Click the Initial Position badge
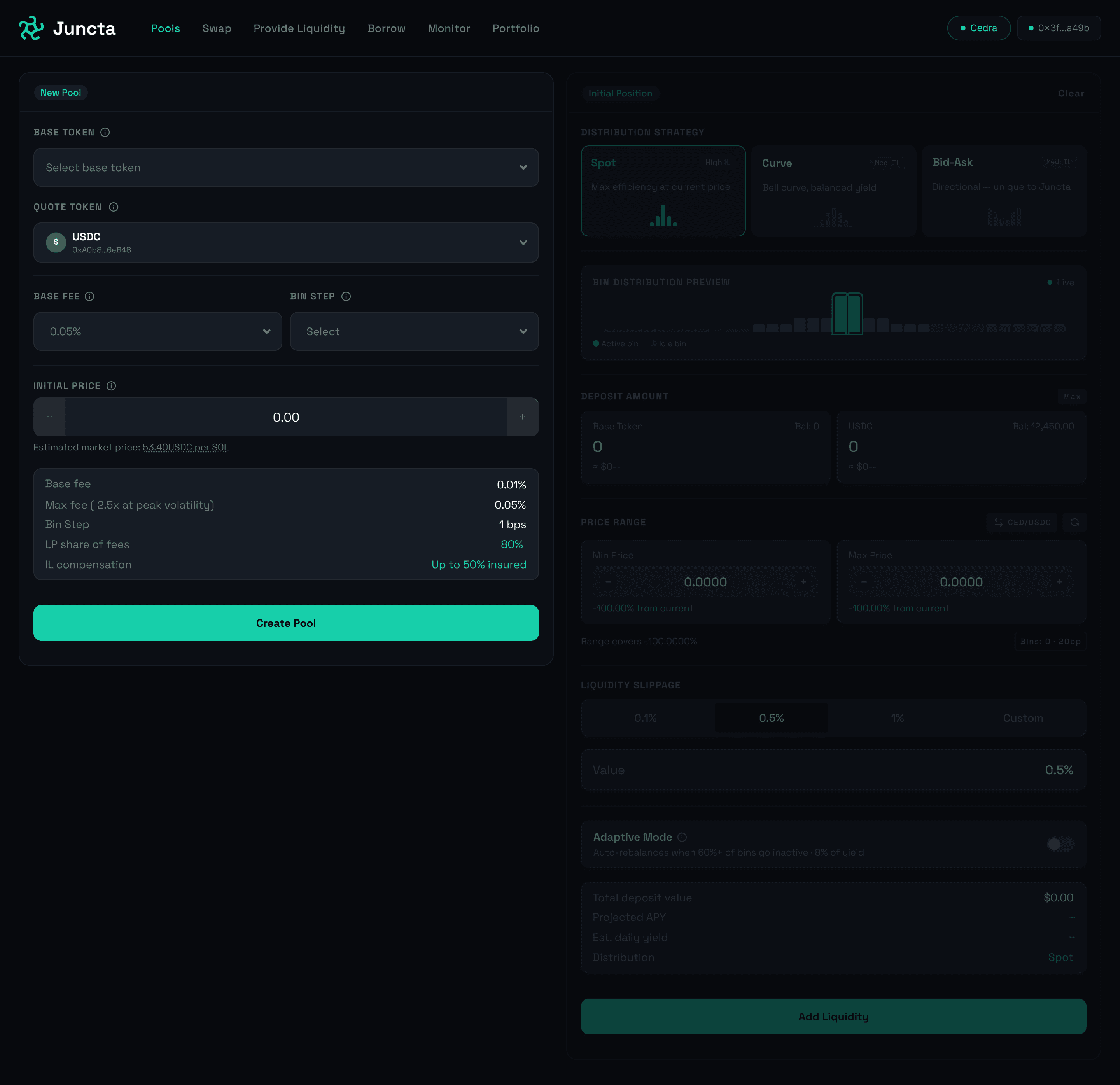1120x1085 pixels. [621, 94]
